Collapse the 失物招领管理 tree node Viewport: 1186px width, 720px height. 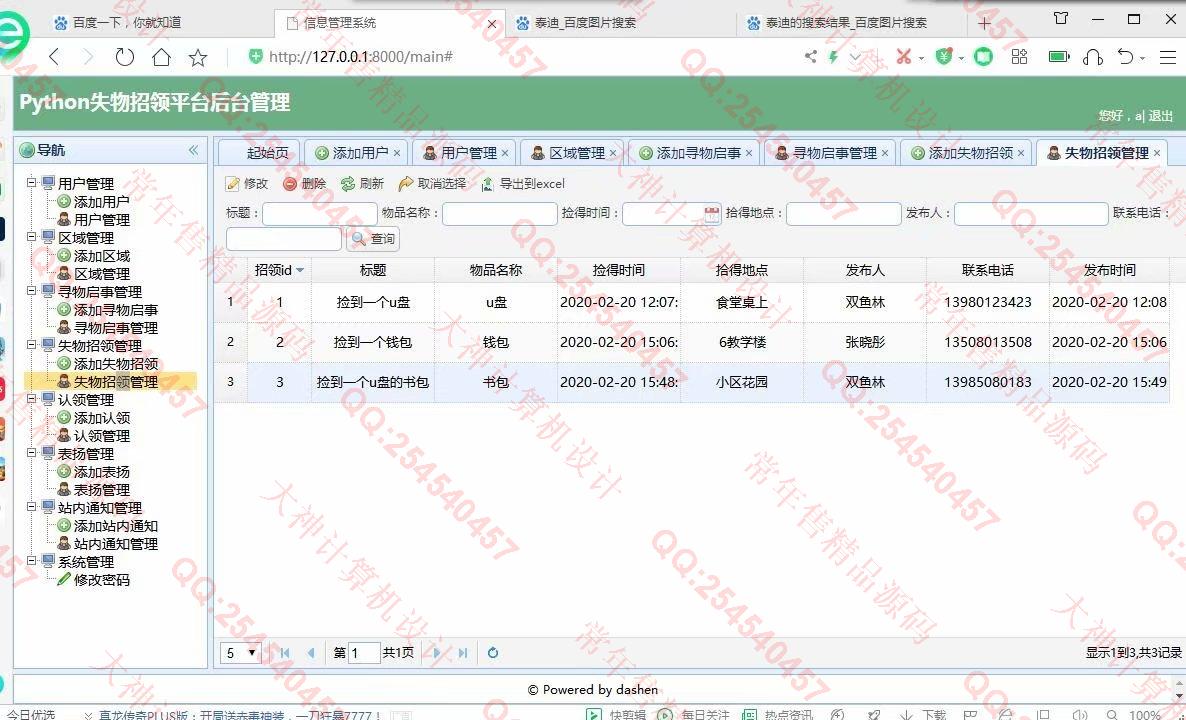point(32,346)
